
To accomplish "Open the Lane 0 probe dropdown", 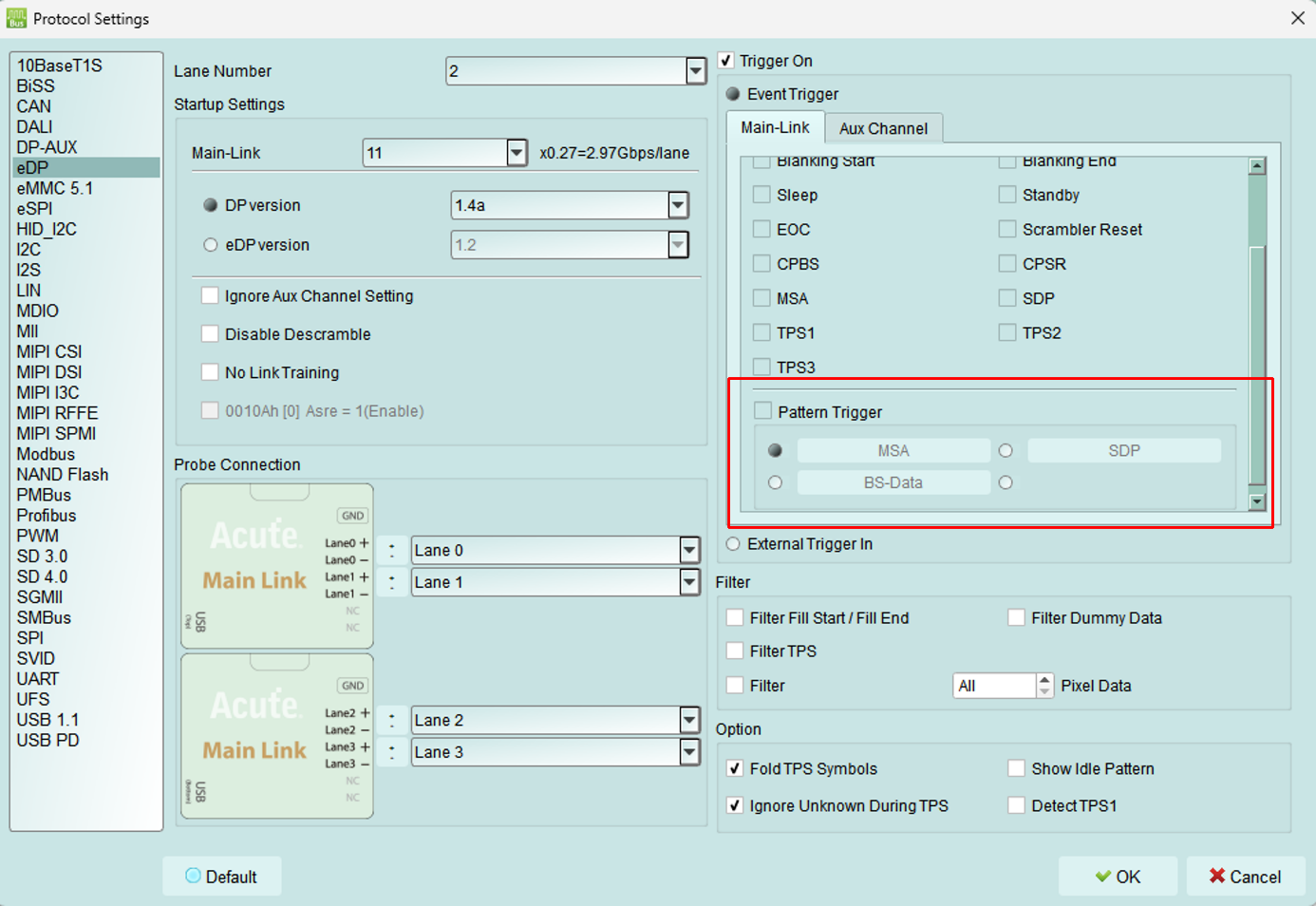I will pos(690,550).
